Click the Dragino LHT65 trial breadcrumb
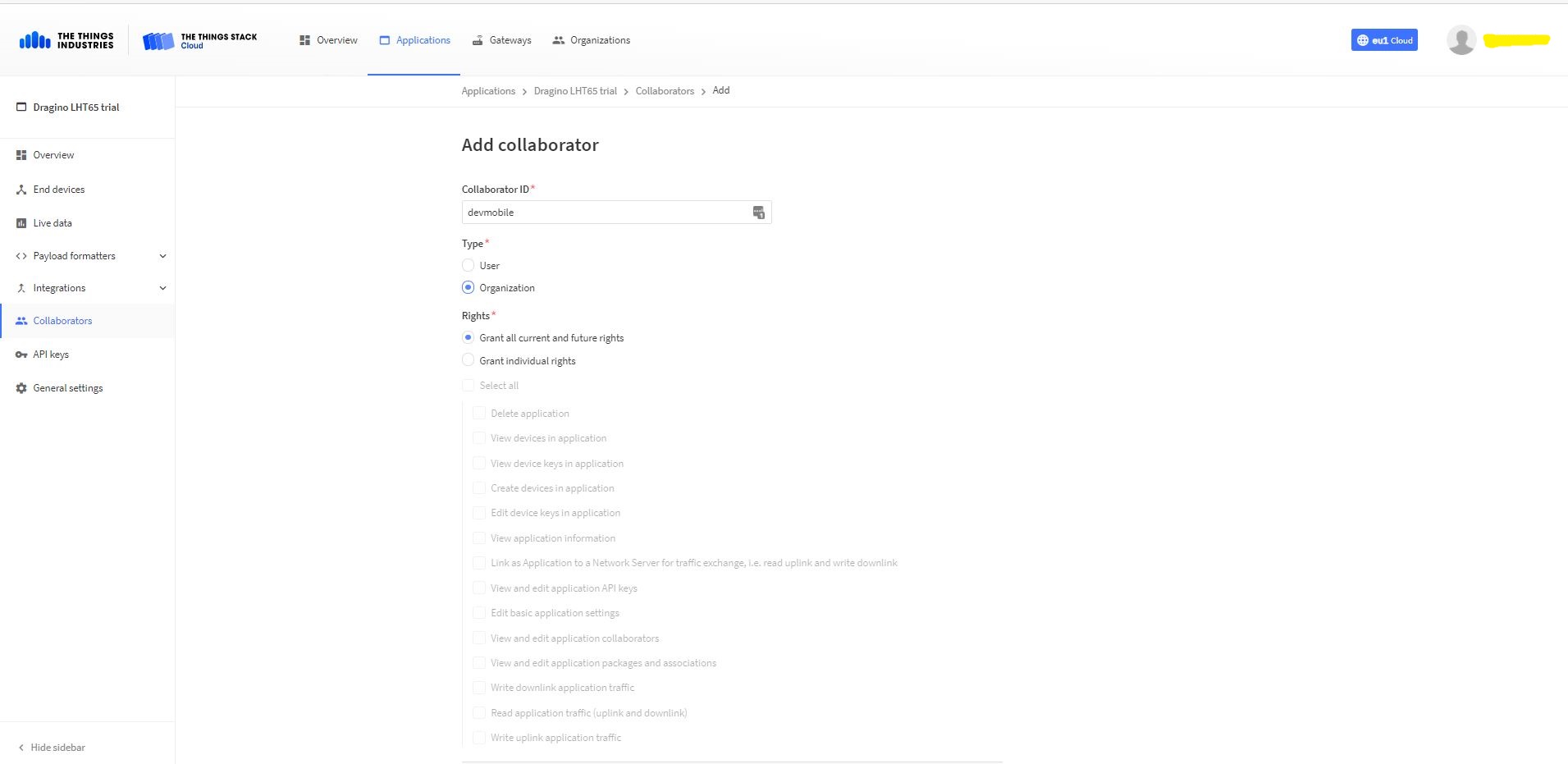The height and width of the screenshot is (764, 1568). pyautogui.click(x=574, y=91)
